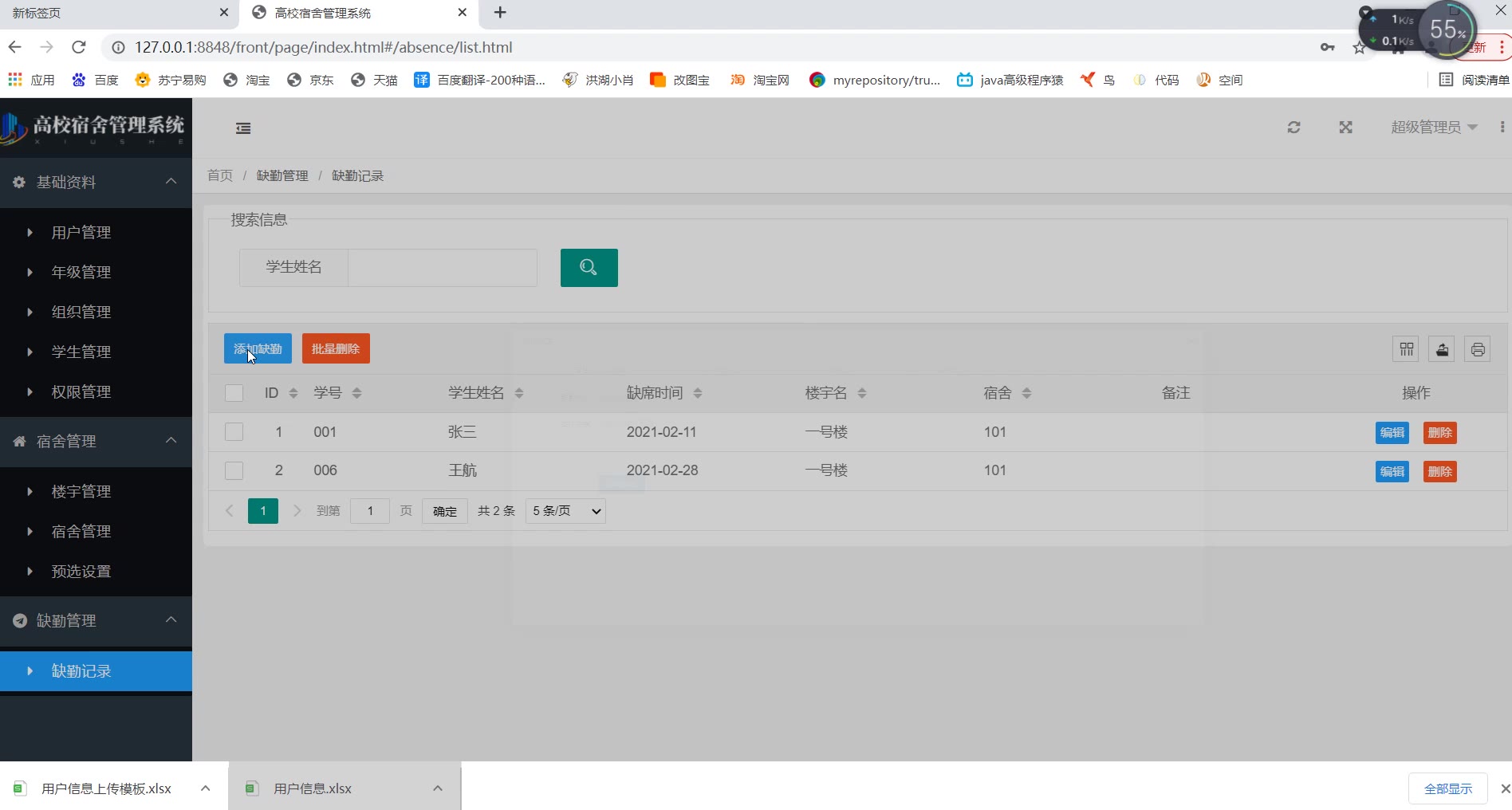
Task: Click the table print icon
Action: (1478, 349)
